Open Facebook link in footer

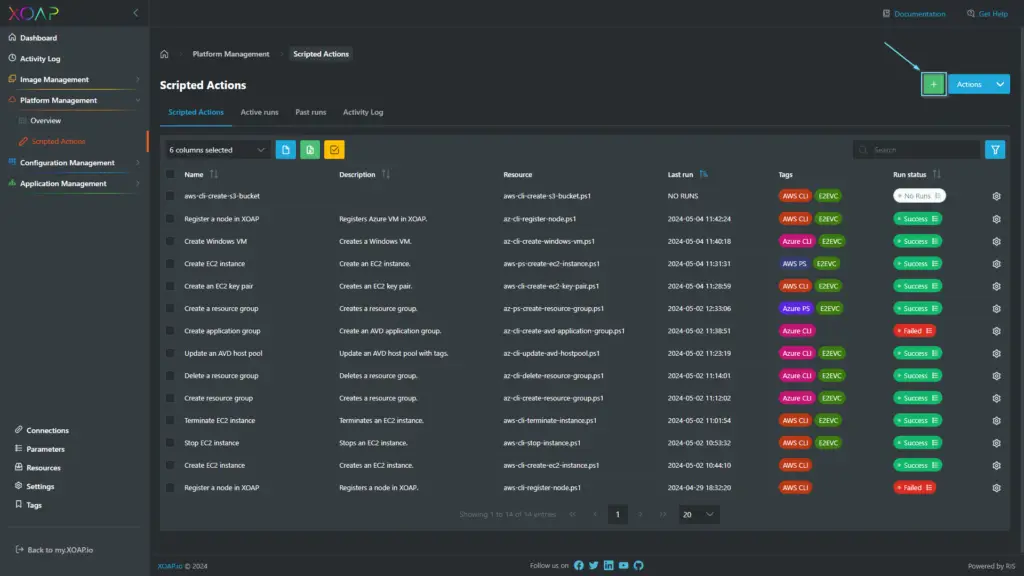579,566
